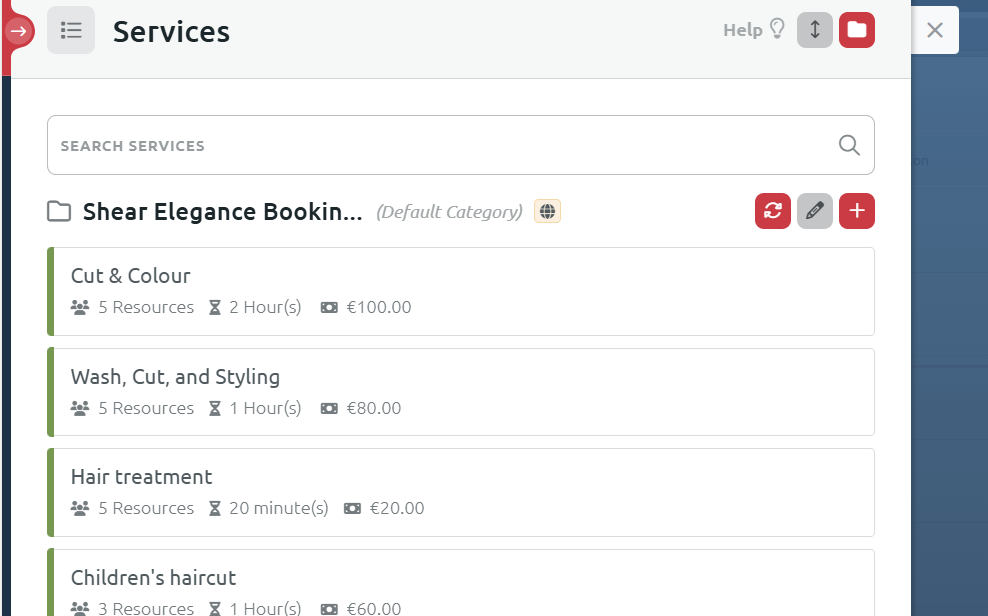Click the Default Category label

coord(449,212)
